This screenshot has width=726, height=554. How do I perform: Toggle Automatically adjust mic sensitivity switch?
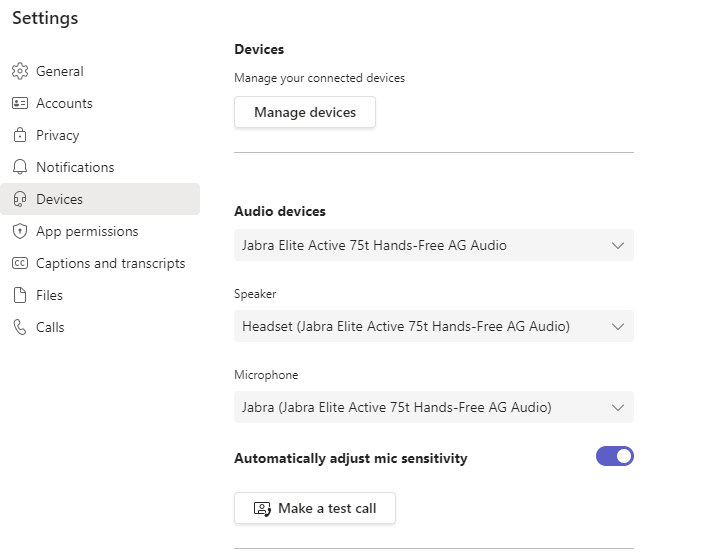[x=614, y=456]
